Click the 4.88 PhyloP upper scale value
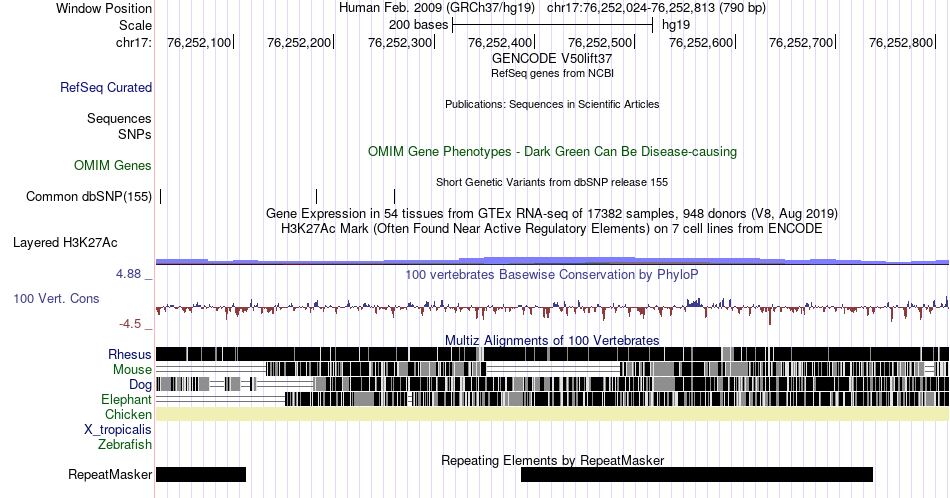The image size is (950, 498). click(128, 274)
